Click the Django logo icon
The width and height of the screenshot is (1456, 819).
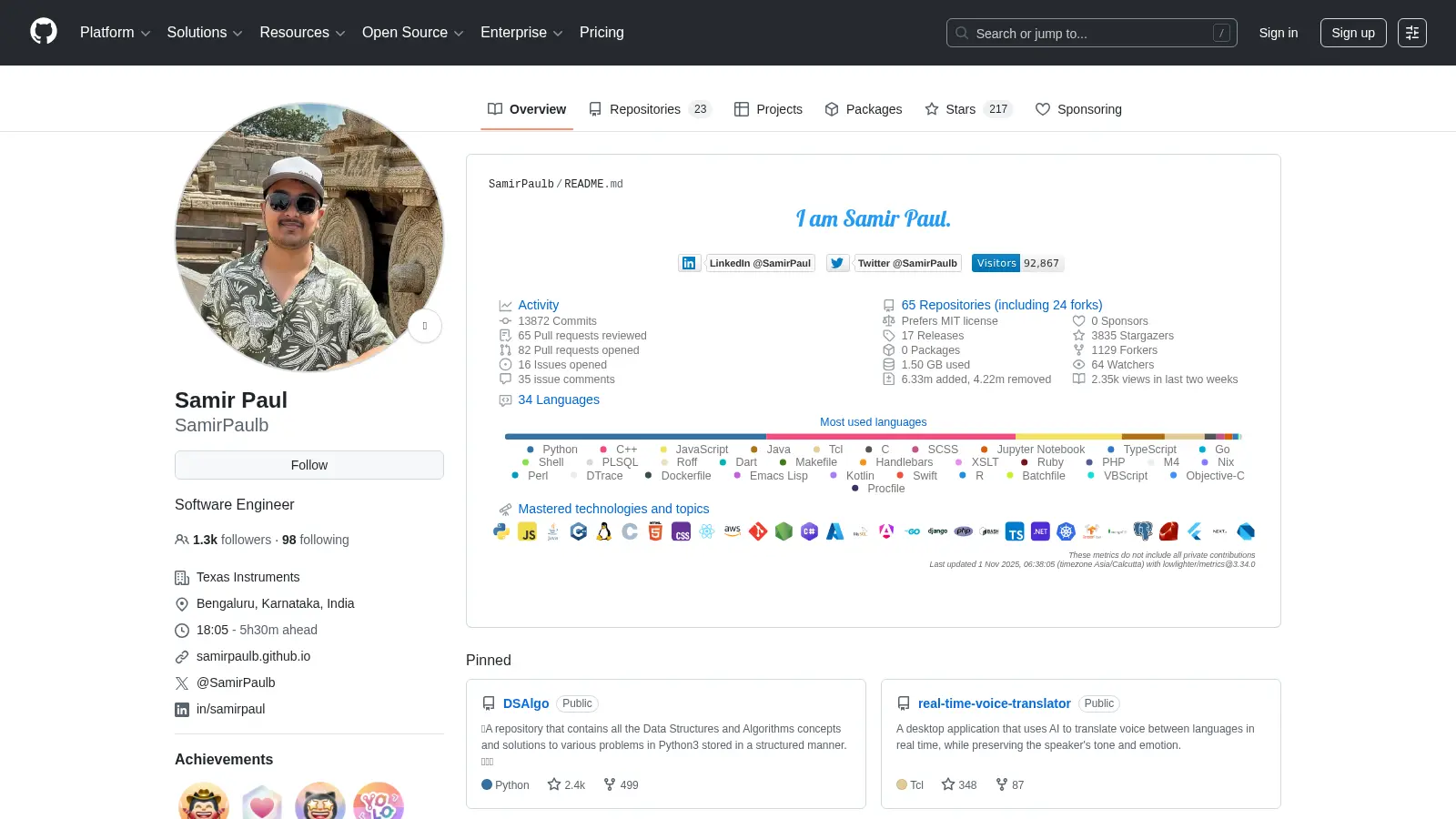pos(937,531)
